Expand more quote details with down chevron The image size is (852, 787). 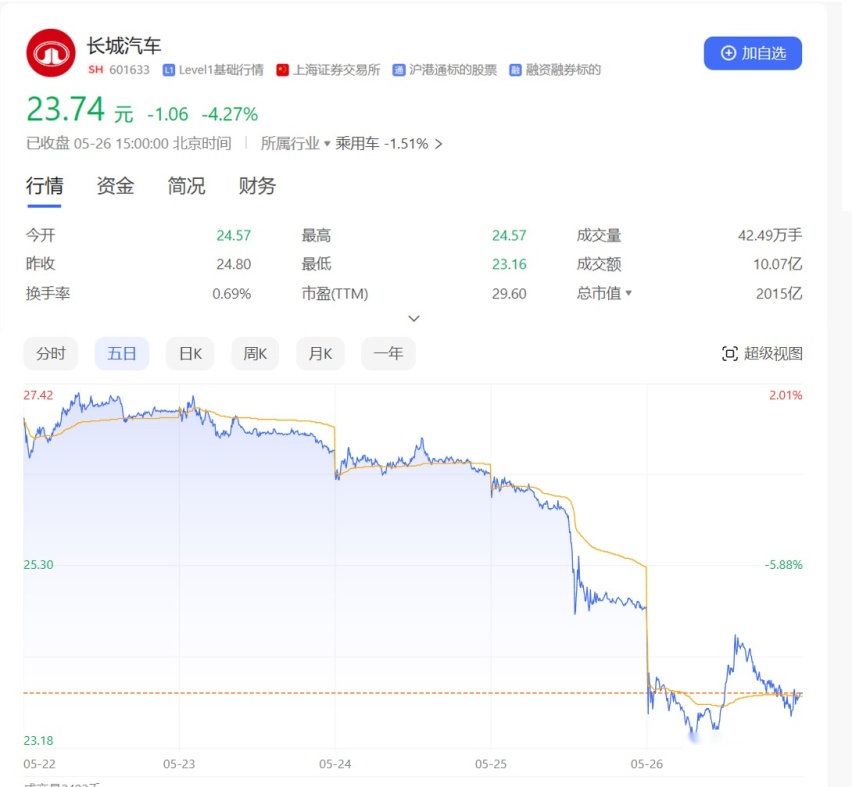tap(414, 318)
